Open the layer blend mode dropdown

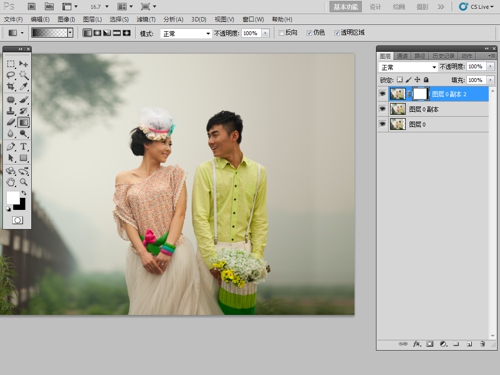[408, 67]
